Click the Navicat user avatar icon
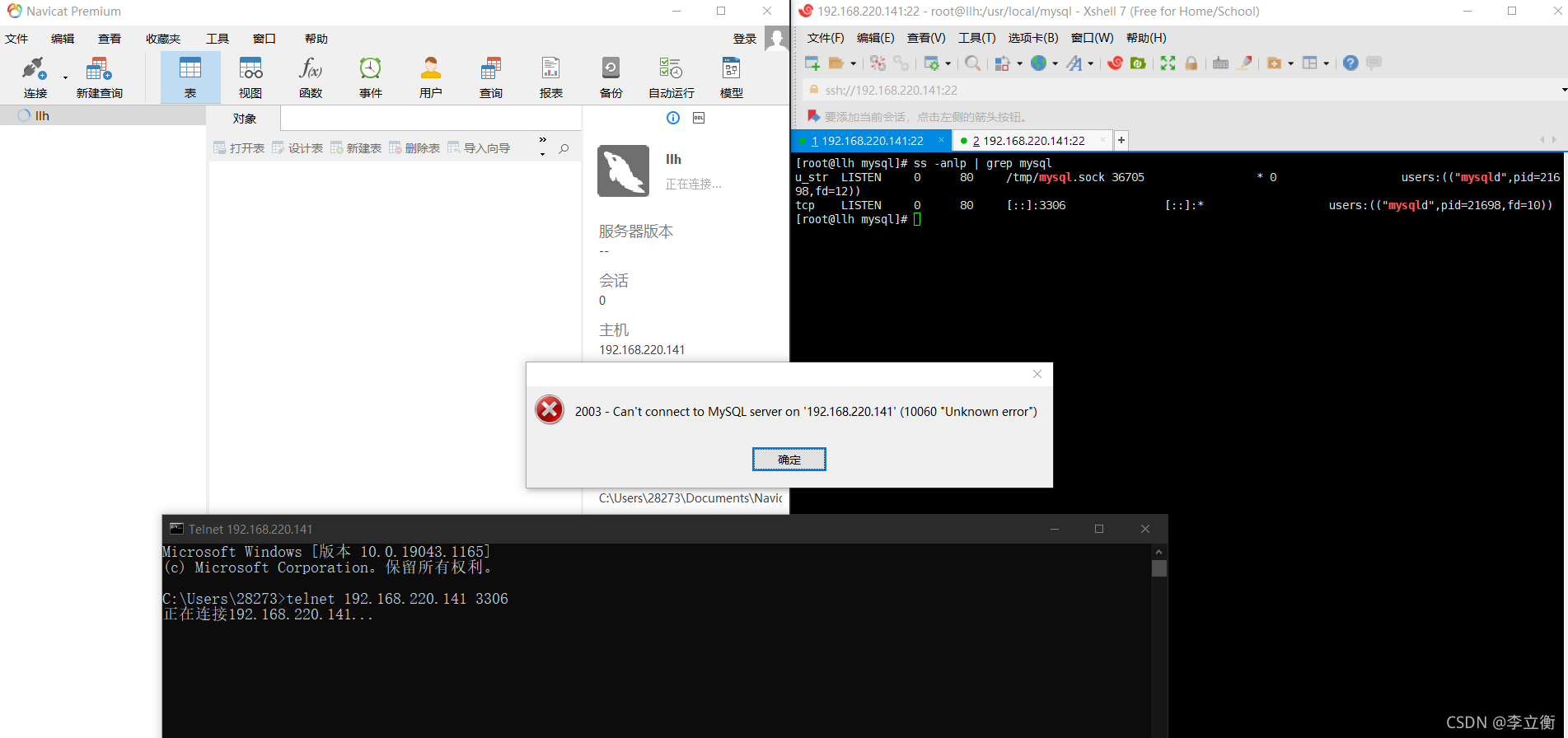Image resolution: width=1568 pixels, height=738 pixels. tap(776, 38)
